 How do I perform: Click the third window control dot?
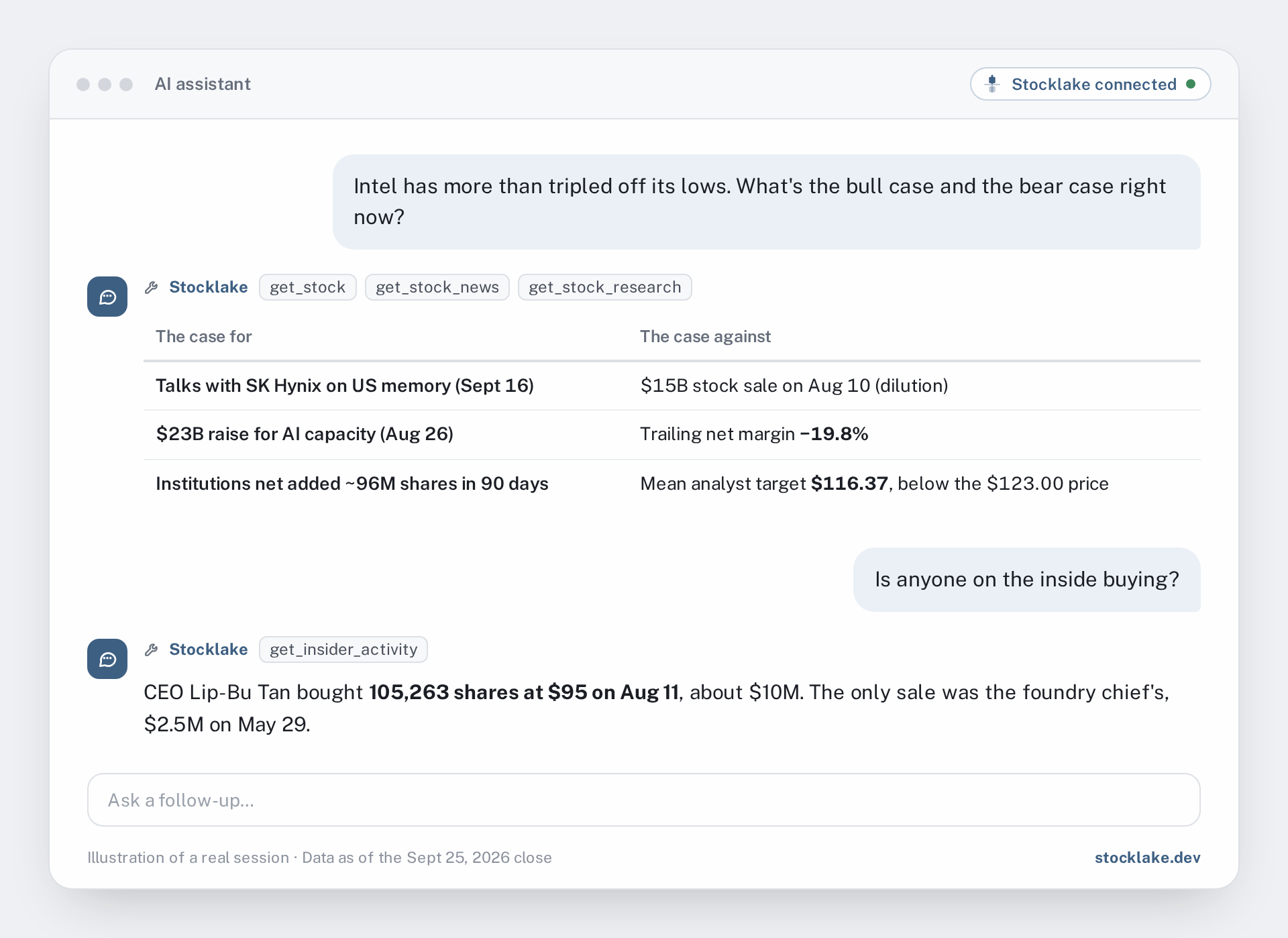tap(126, 84)
